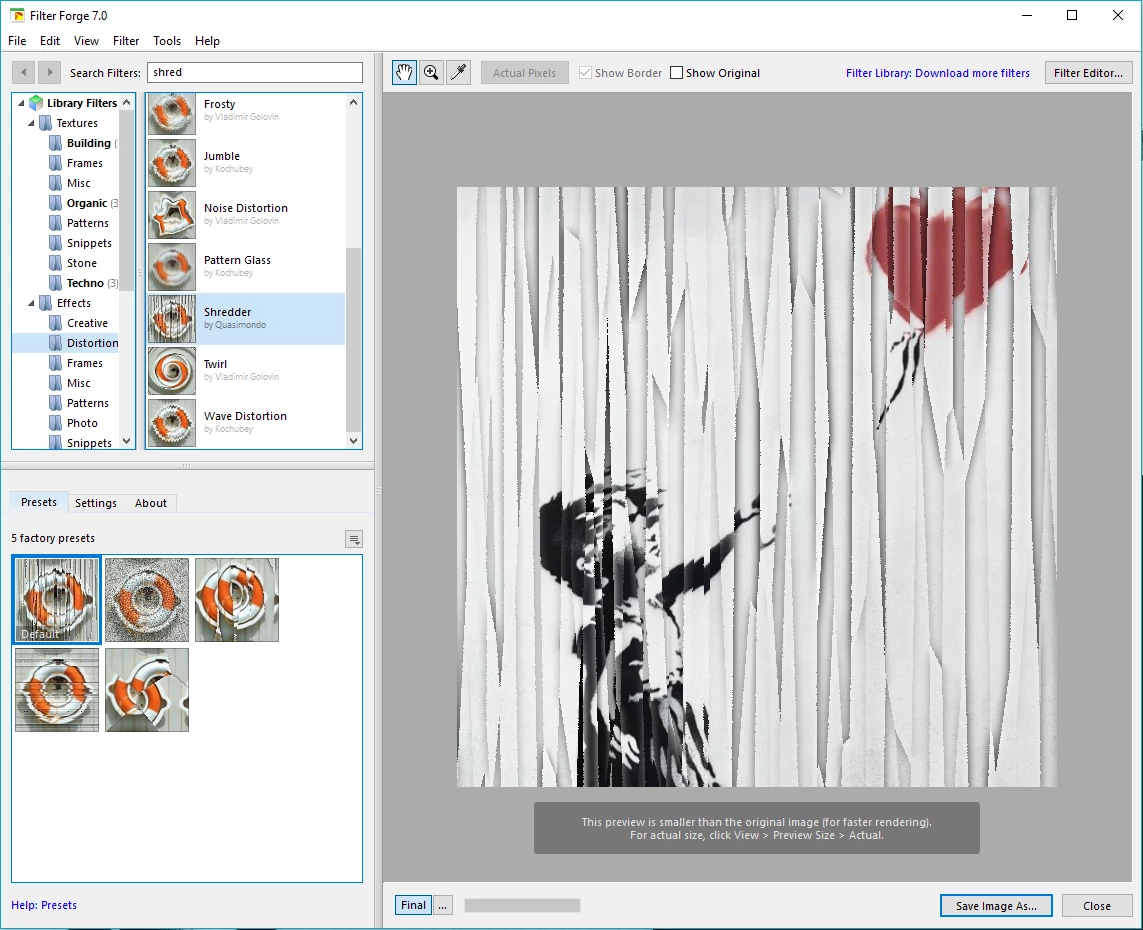Image resolution: width=1143 pixels, height=930 pixels.
Task: Click the category tree scroll-down arrow
Action: tap(127, 440)
